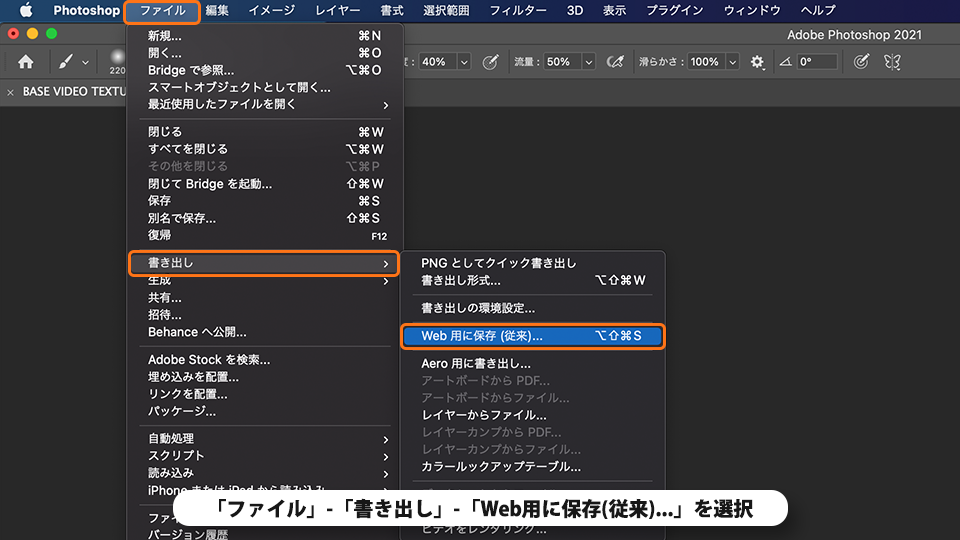This screenshot has width=960, height=540.
Task: Expand 最近使用したファイルを開く submenu
Action: click(x=264, y=105)
